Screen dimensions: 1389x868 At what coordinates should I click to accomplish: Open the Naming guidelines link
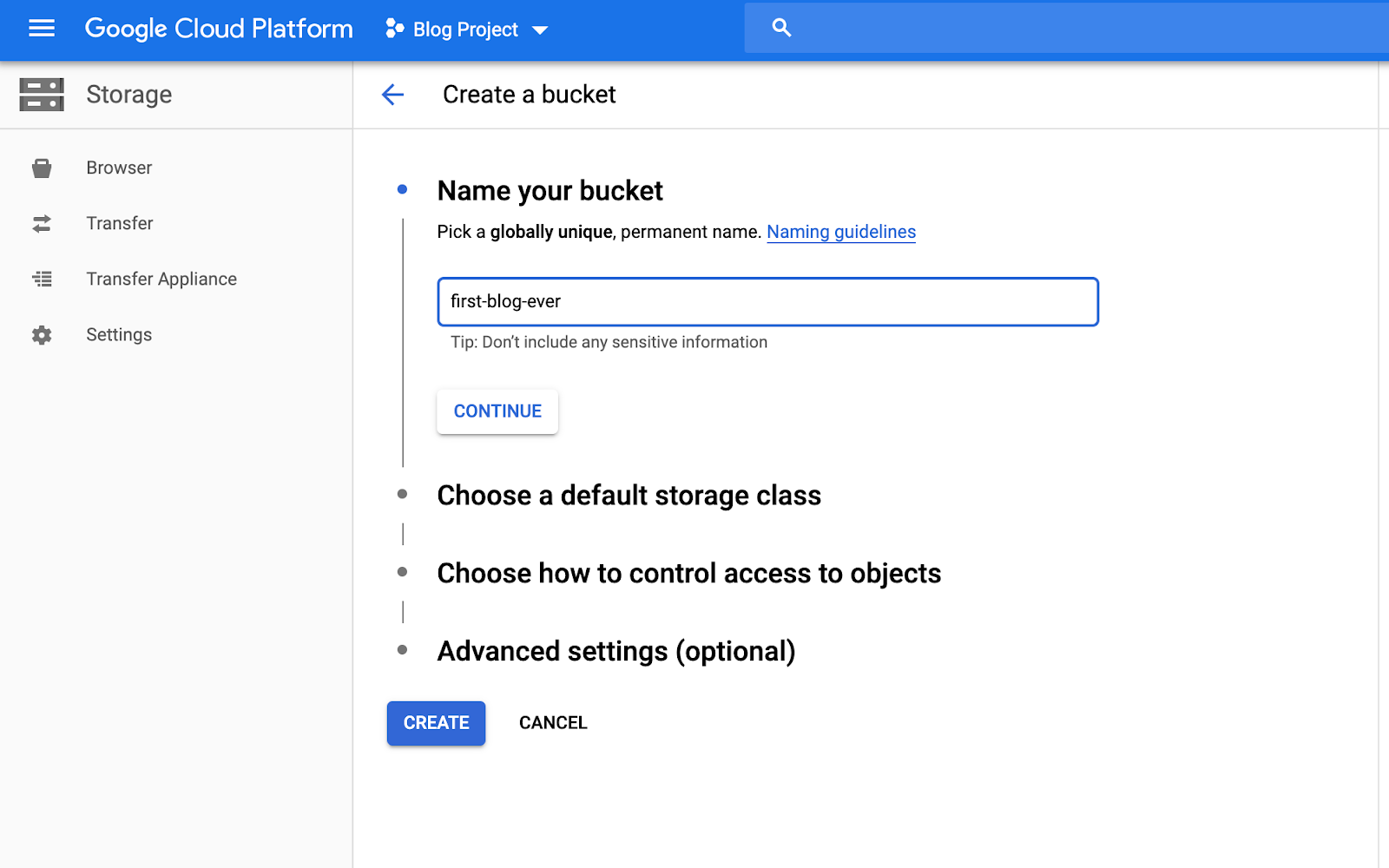coord(840,233)
